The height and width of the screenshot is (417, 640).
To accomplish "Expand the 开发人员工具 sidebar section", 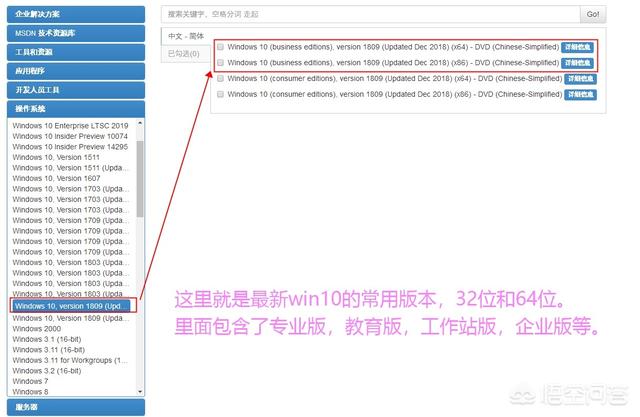I will click(x=76, y=90).
